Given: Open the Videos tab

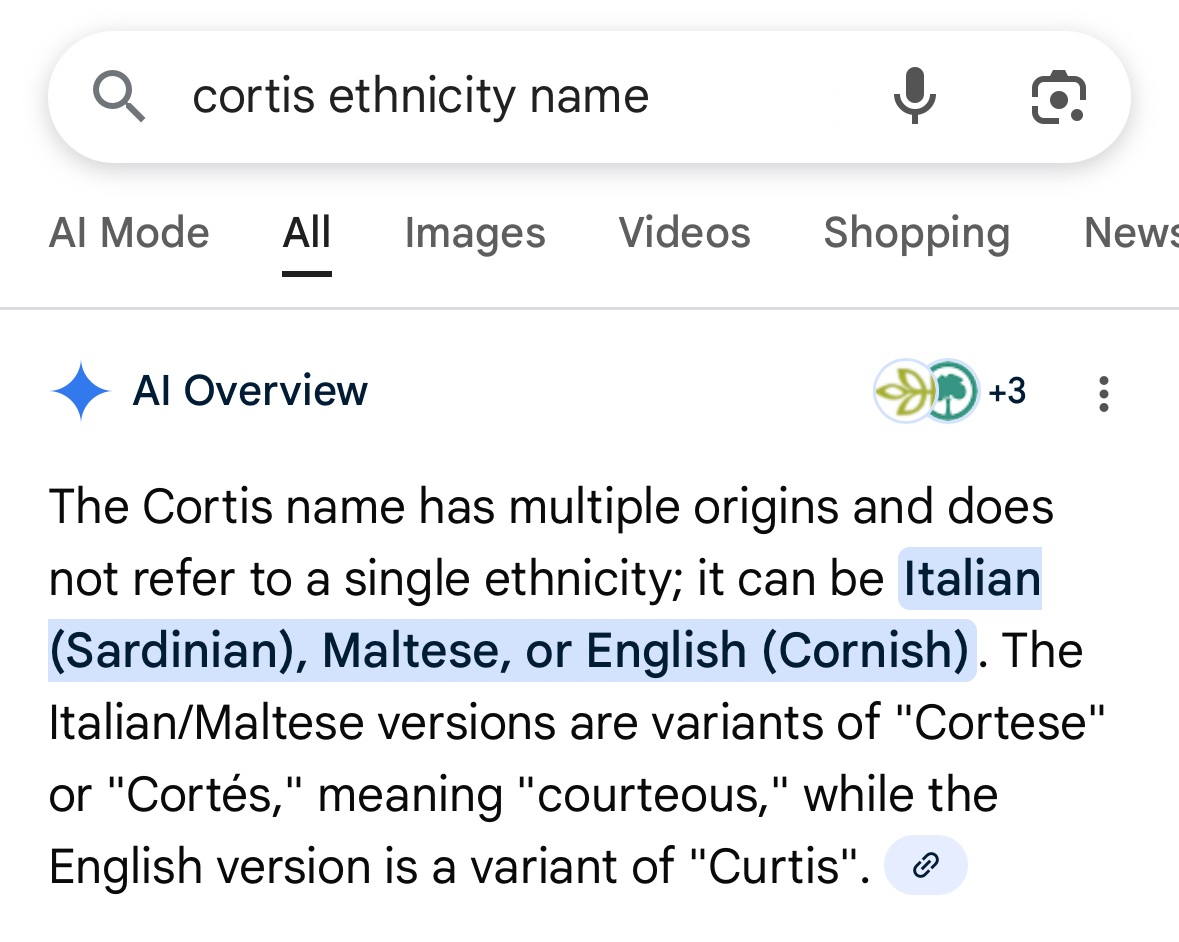Looking at the screenshot, I should point(684,233).
